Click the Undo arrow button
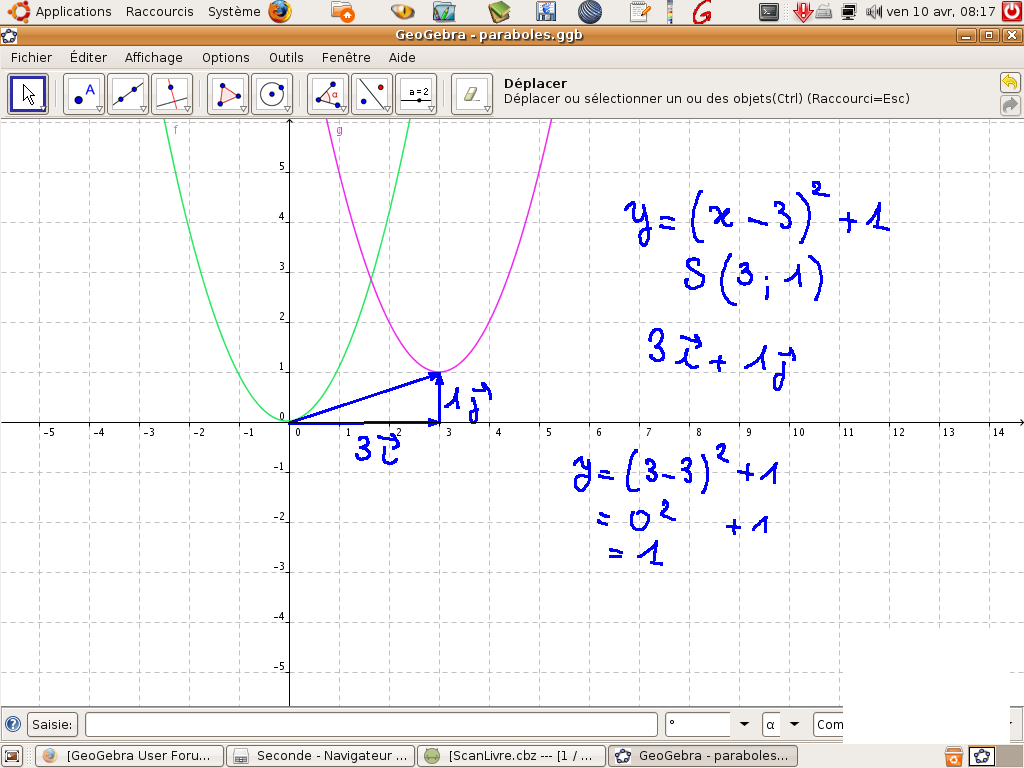1024x768 pixels. point(1010,82)
